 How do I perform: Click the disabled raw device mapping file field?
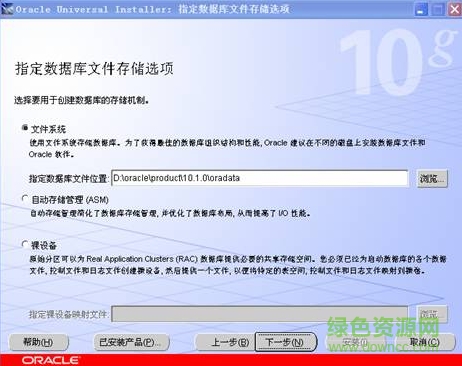point(260,314)
